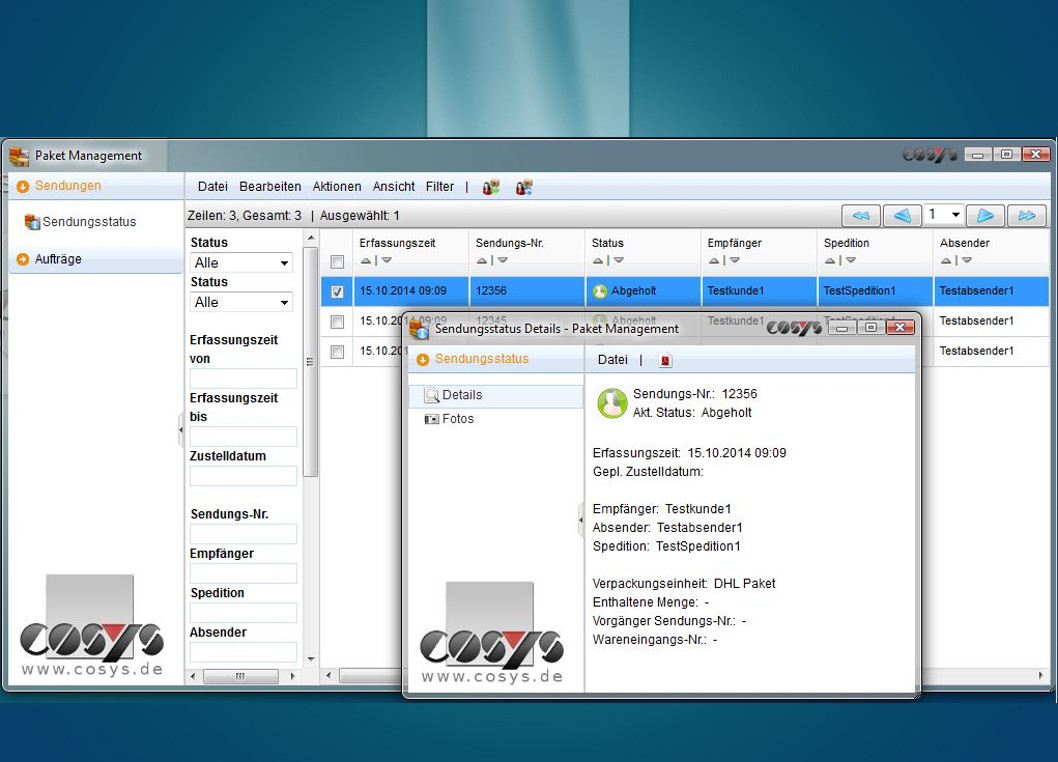This screenshot has height=762, width=1058.
Task: Open the Filter menu
Action: tap(439, 187)
